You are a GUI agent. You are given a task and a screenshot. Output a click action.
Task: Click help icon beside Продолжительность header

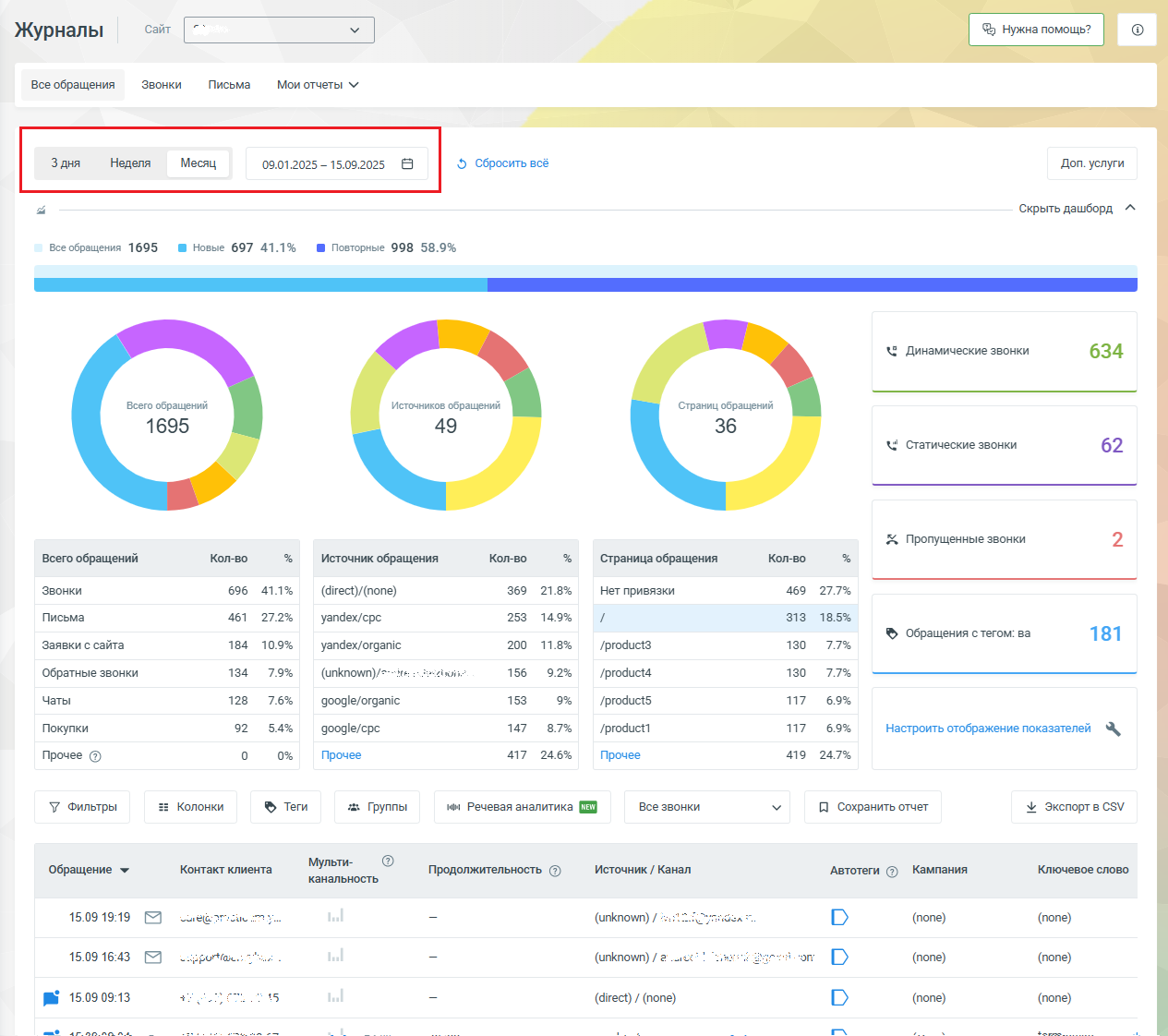point(555,871)
